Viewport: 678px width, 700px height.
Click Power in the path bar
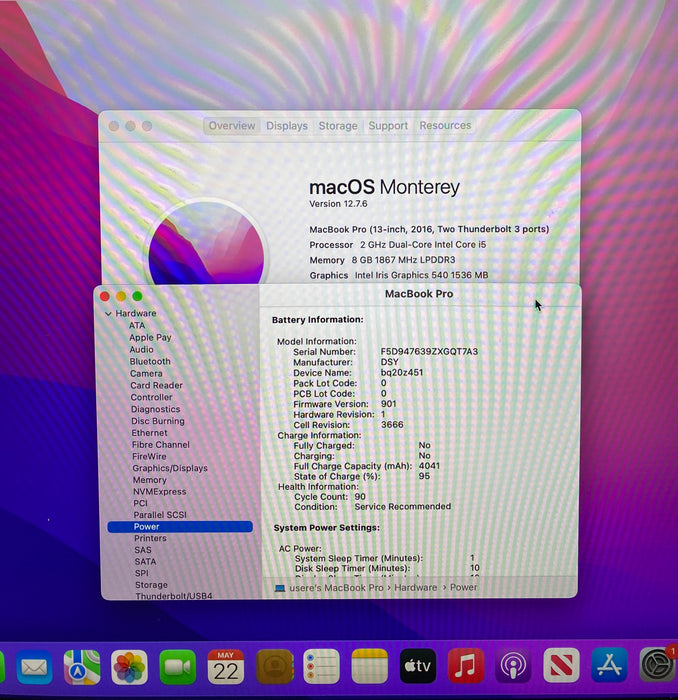(x=463, y=587)
